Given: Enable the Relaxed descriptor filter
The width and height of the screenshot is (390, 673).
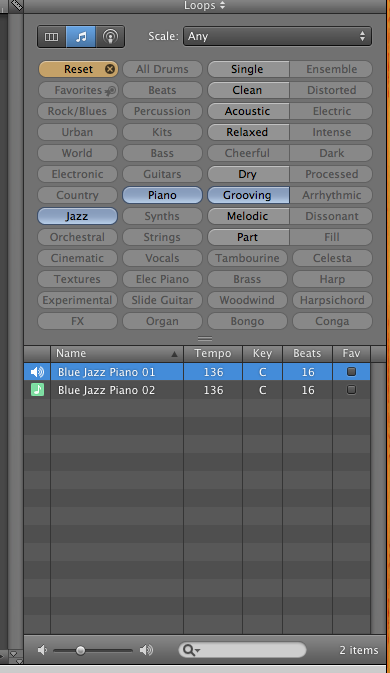Looking at the screenshot, I should point(248,132).
